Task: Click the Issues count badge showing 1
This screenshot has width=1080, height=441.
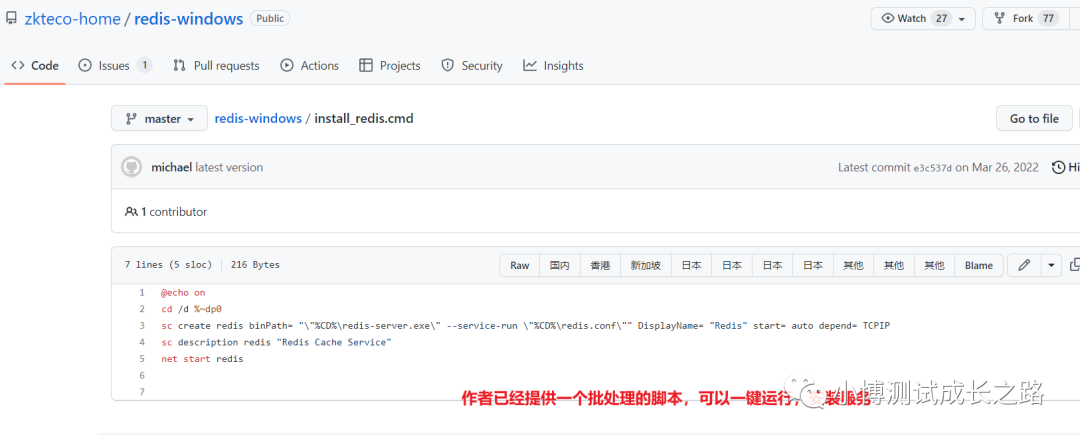Action: (144, 65)
